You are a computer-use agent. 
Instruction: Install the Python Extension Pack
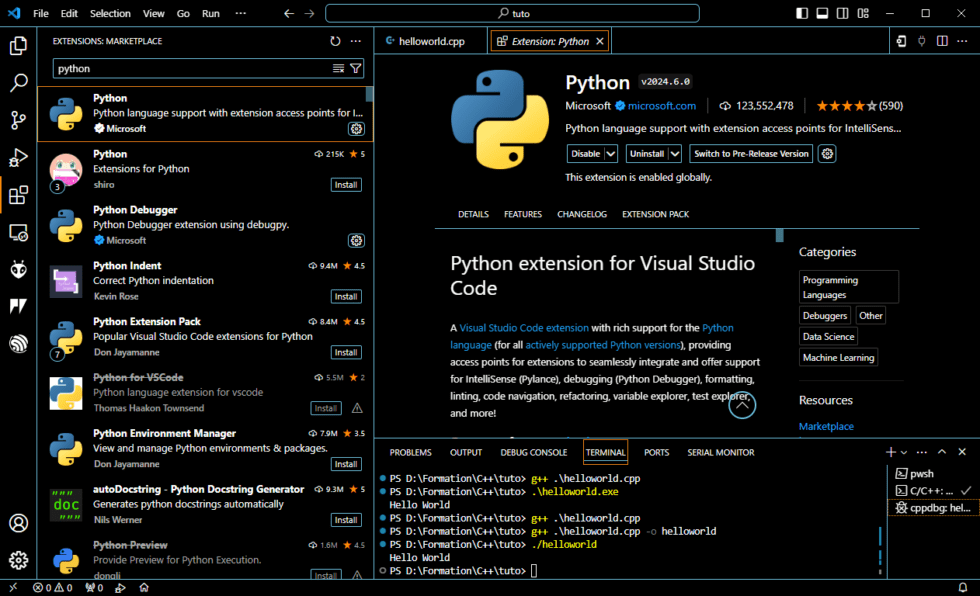[x=346, y=352]
